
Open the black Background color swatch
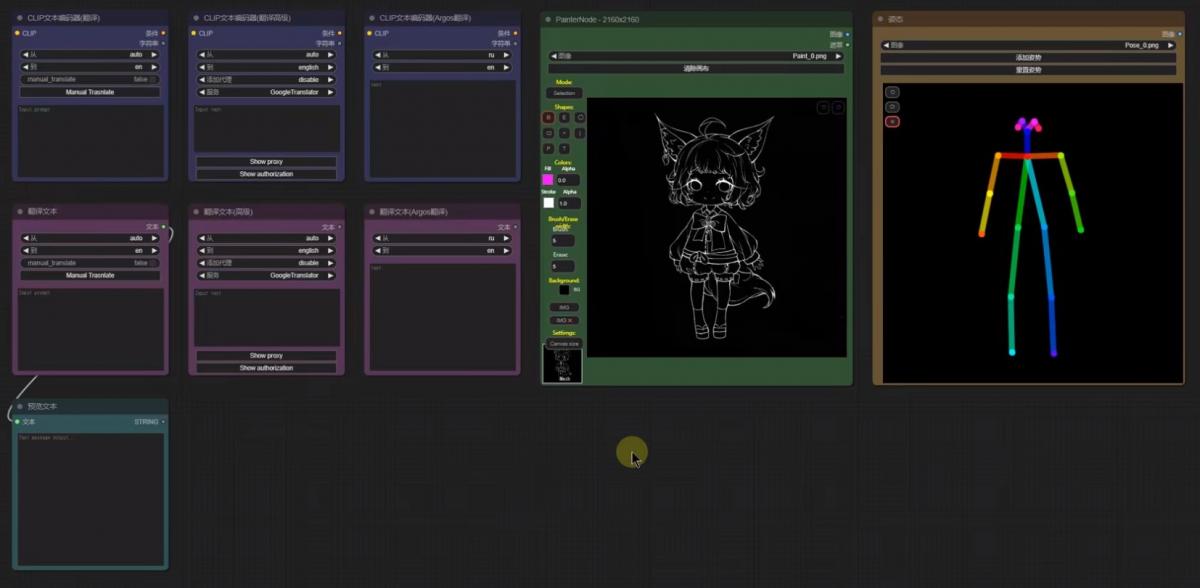564,290
